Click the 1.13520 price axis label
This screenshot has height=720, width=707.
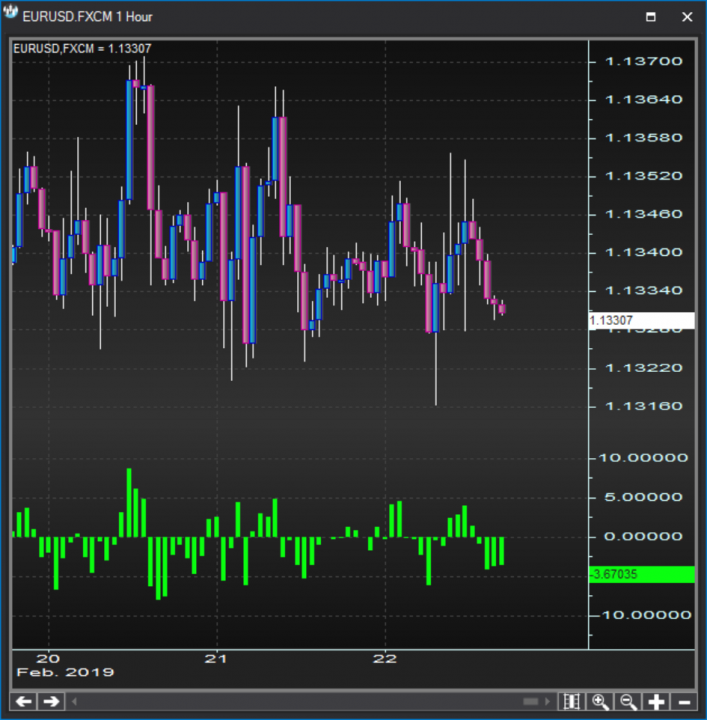644,176
